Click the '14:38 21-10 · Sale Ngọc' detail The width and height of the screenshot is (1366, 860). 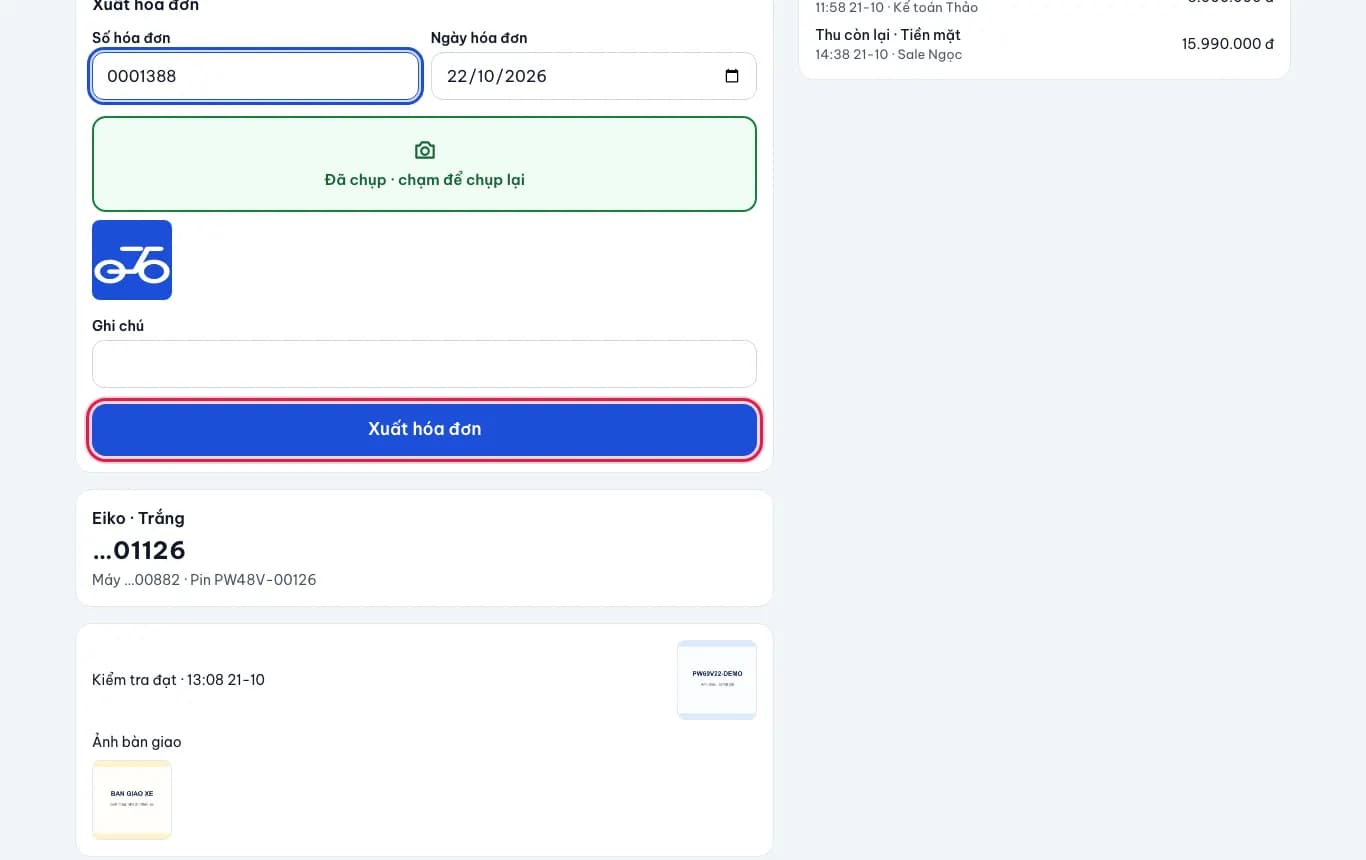point(888,54)
